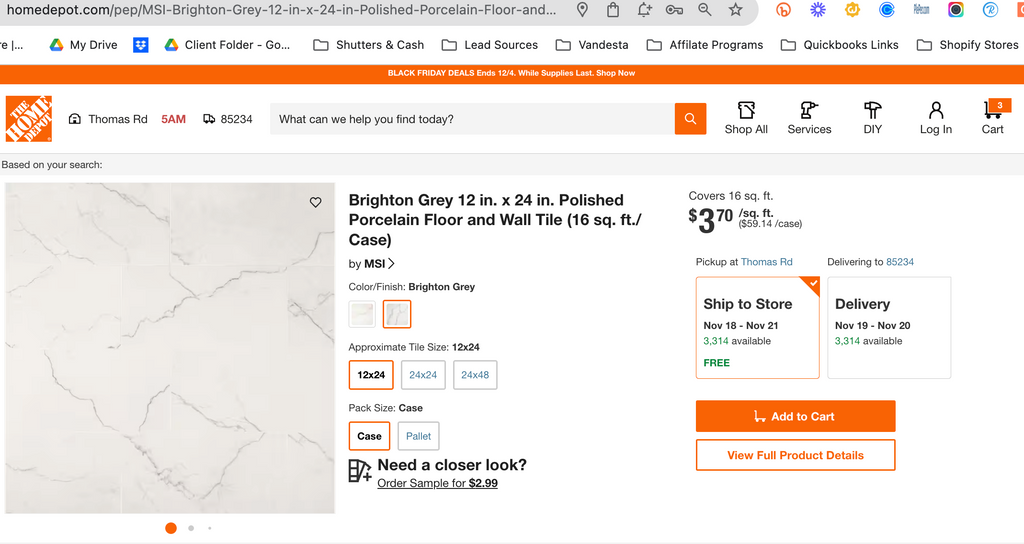The height and width of the screenshot is (544, 1024).
Task: Choose the Delivery fulfillment option
Action: coord(889,328)
